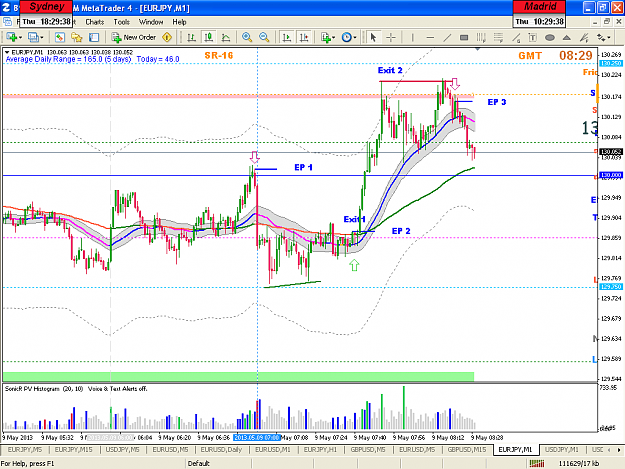Click the 2013.05.09 07:00 time label
This screenshot has height=469, width=625.
tap(257, 438)
